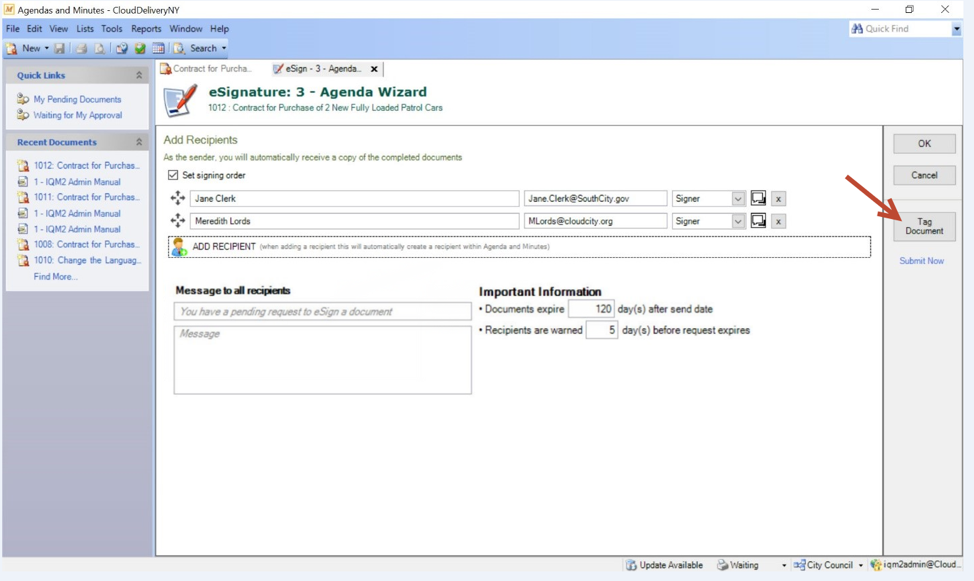Open the Help menu
974x581 pixels.
(x=219, y=29)
